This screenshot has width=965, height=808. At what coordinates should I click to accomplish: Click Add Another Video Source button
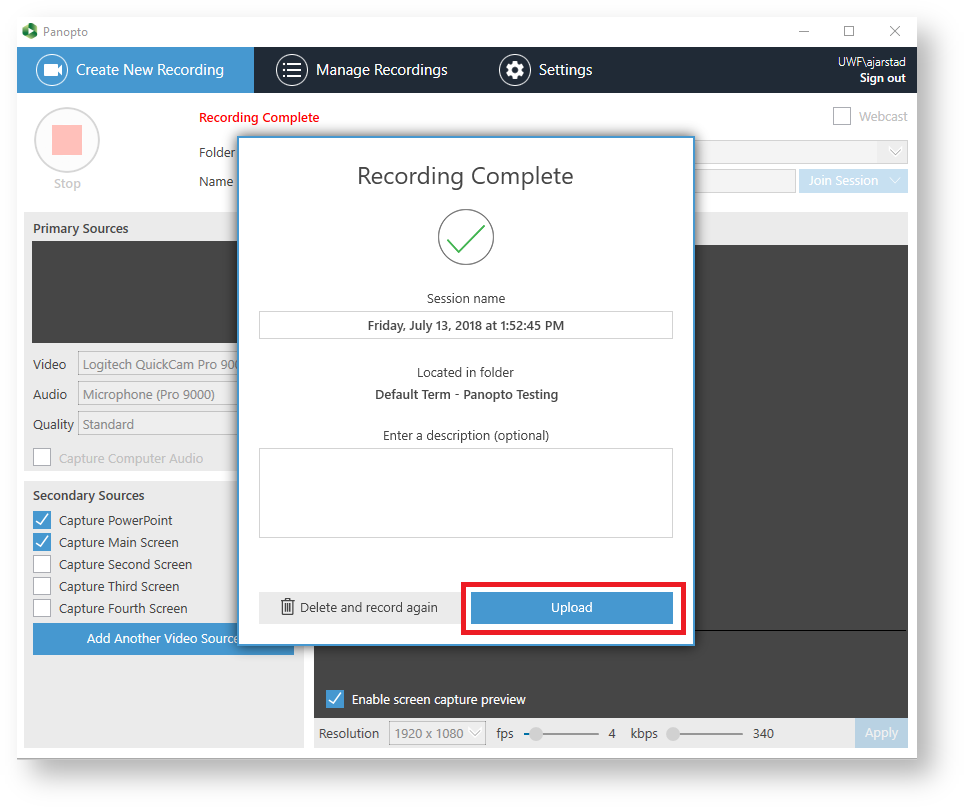pos(163,639)
